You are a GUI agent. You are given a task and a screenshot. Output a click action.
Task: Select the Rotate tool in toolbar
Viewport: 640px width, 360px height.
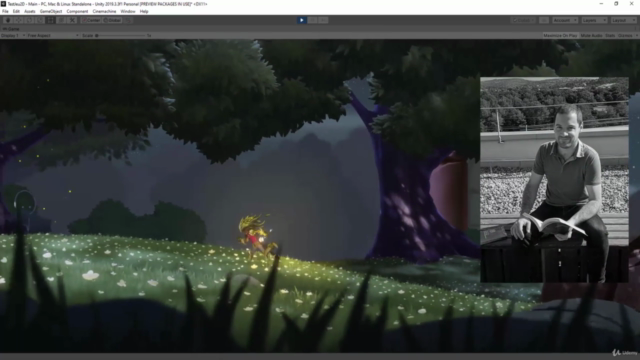(29, 20)
